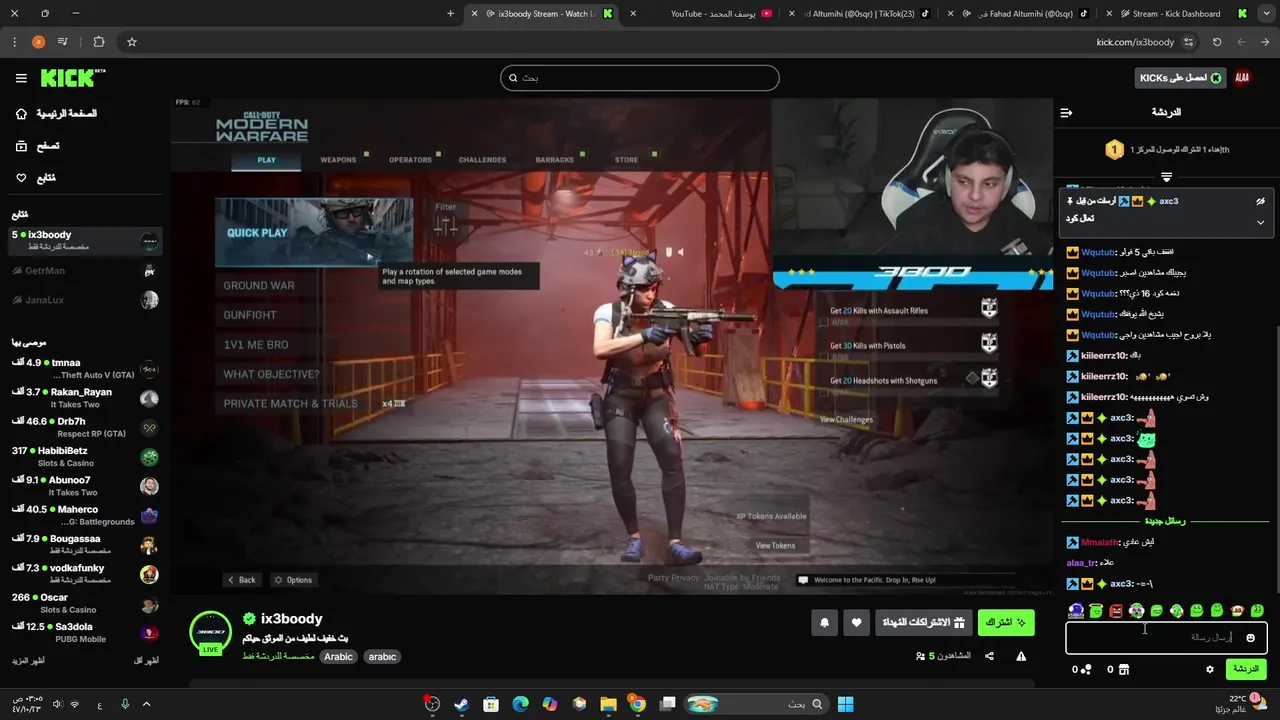Open the tmnaa recommended channel
The width and height of the screenshot is (1280, 720).
click(85, 369)
